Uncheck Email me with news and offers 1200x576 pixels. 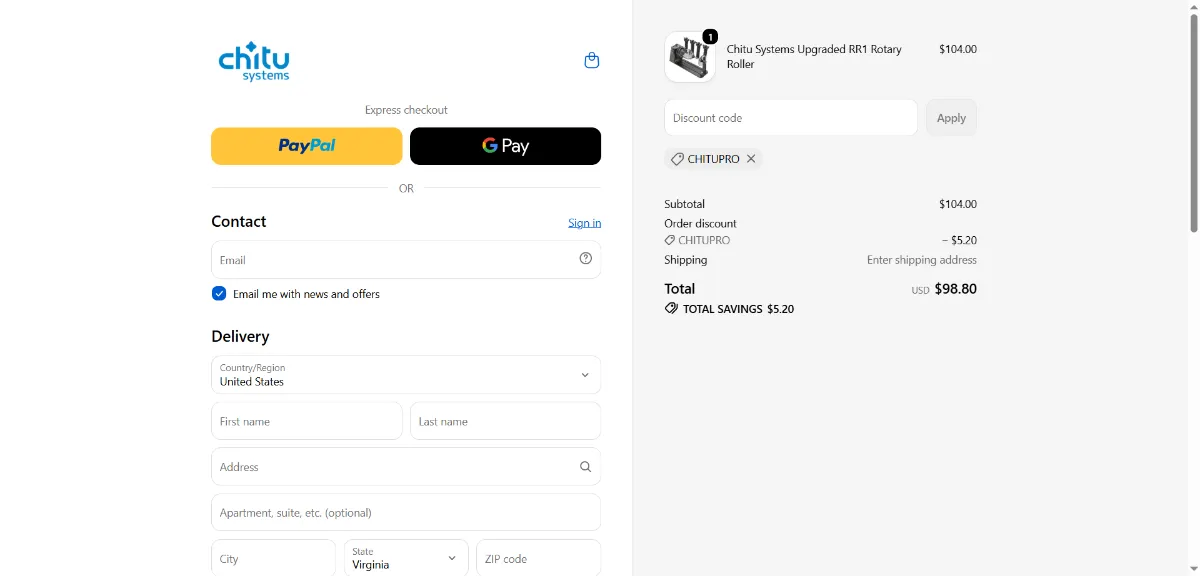pyautogui.click(x=219, y=293)
